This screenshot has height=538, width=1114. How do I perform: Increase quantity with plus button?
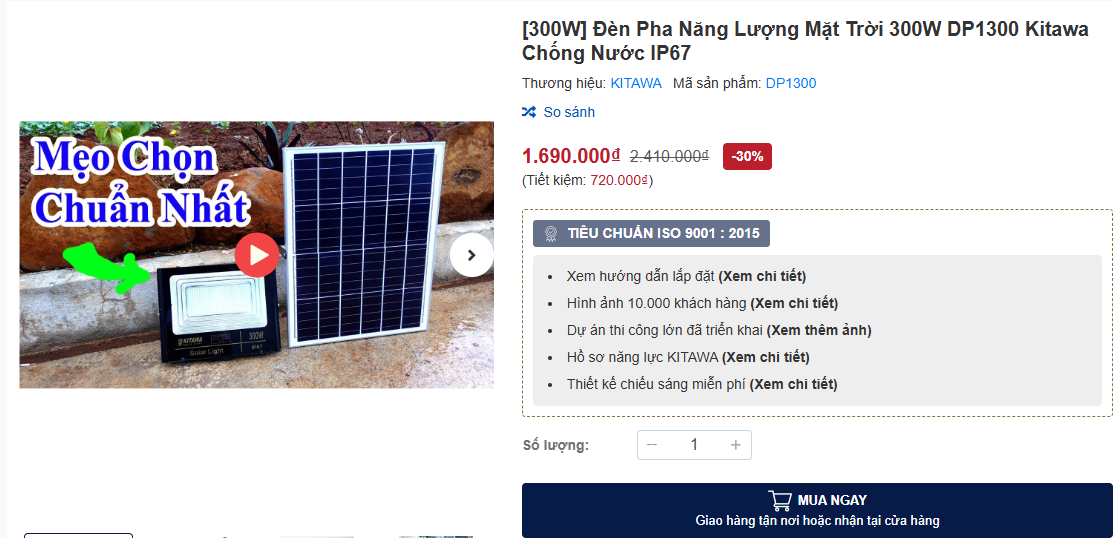[x=736, y=445]
